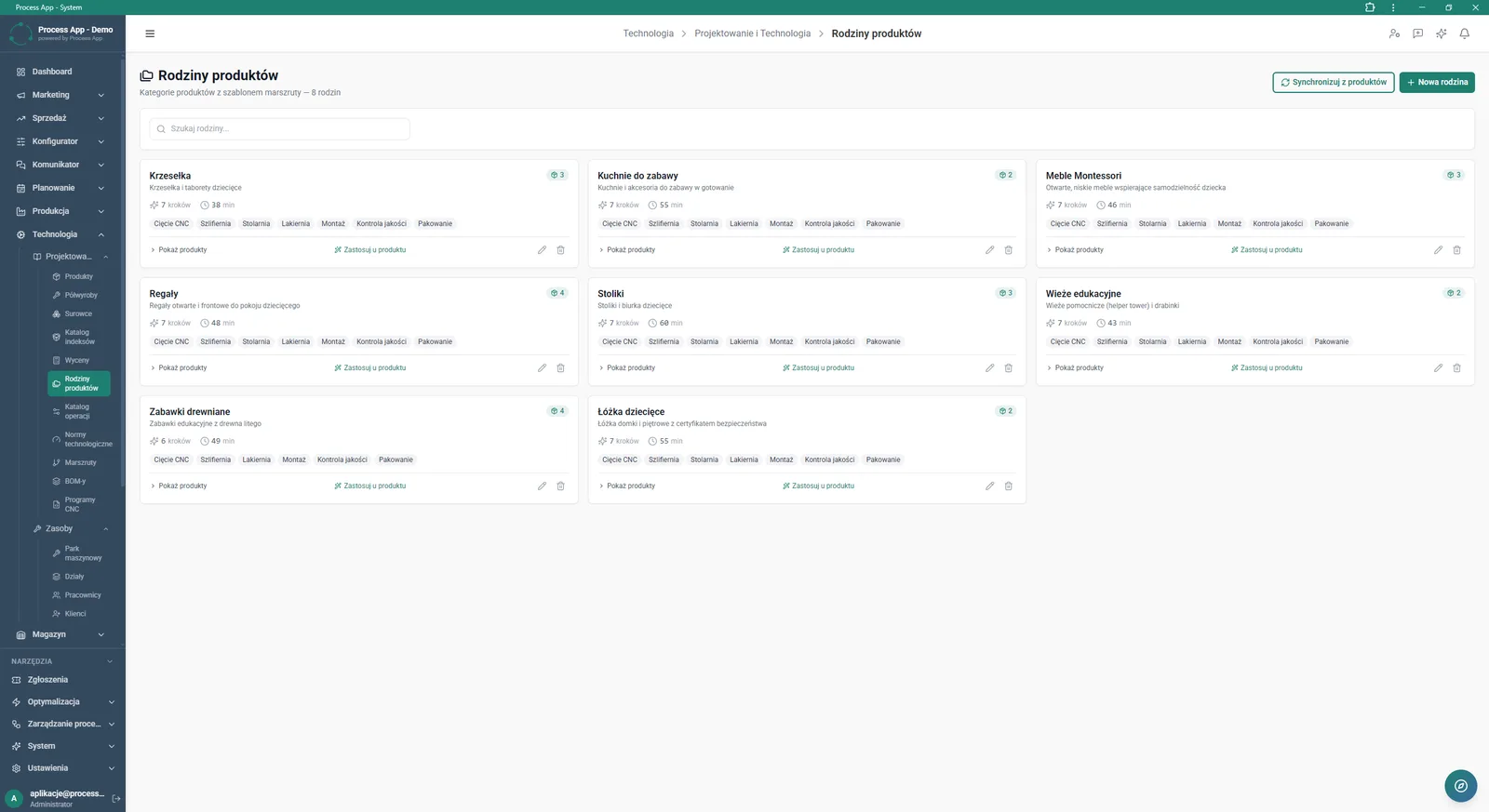Edit the Meble Montessori family
The width and height of the screenshot is (1489, 812).
[1438, 250]
